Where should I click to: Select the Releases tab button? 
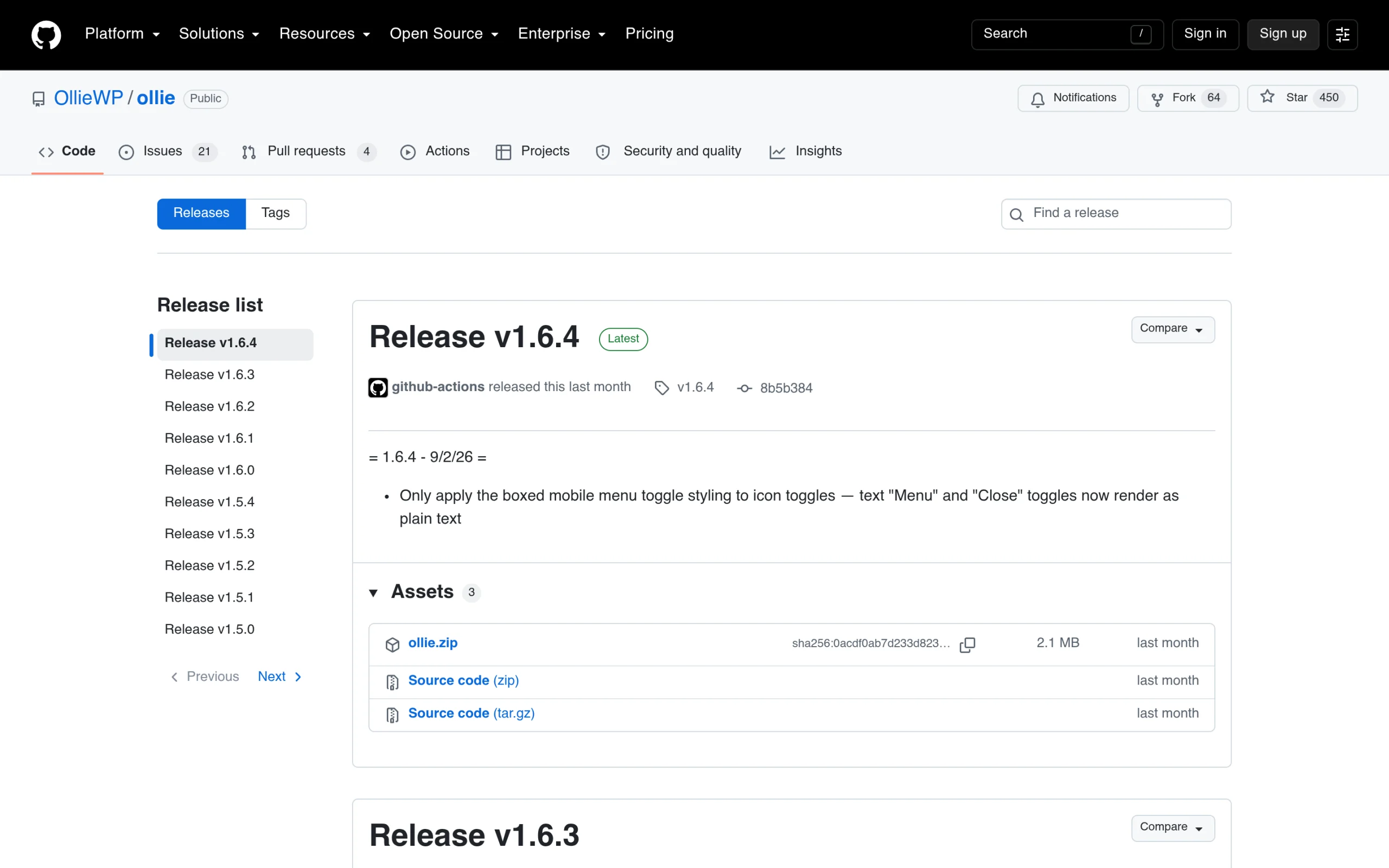(201, 214)
